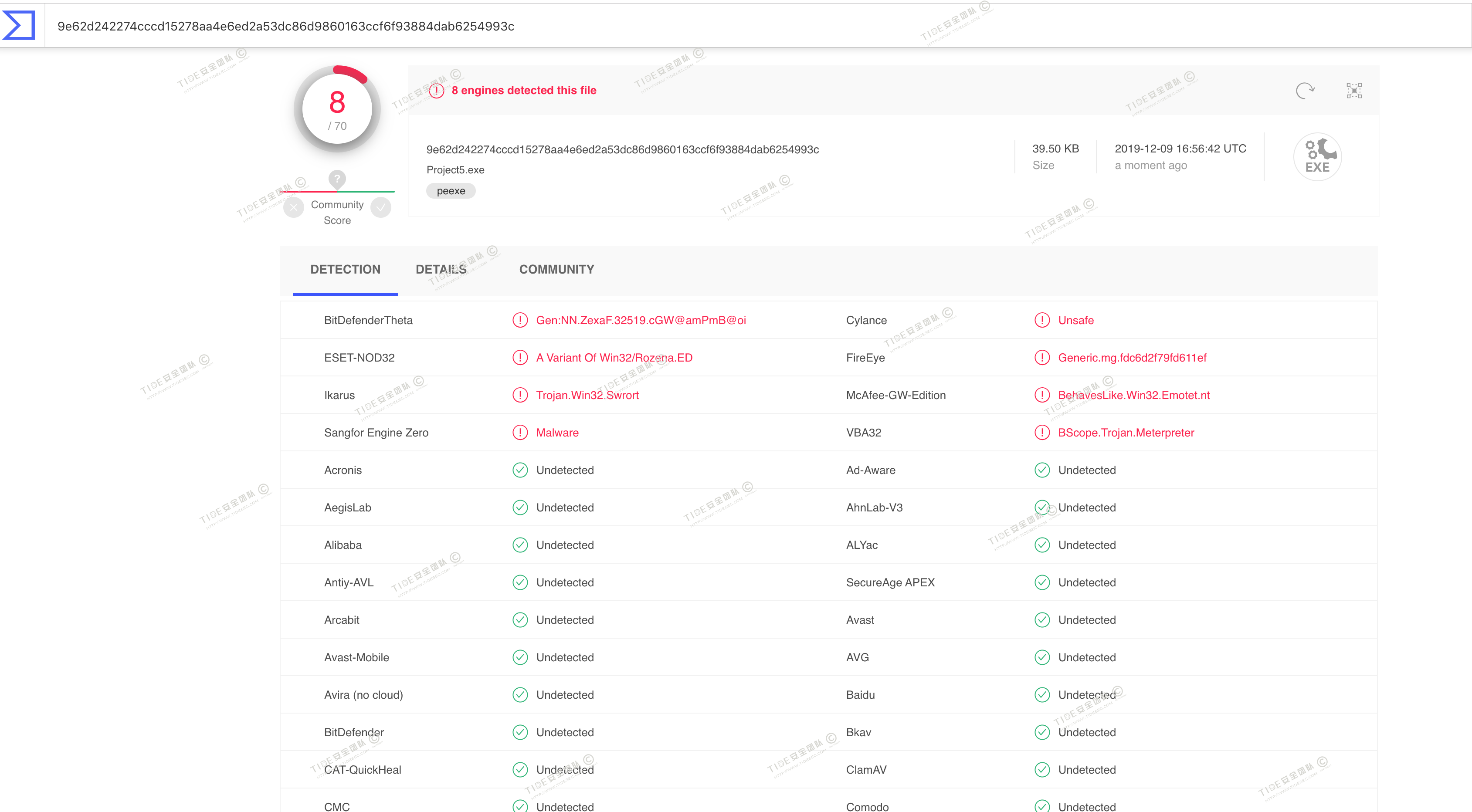
Task: Click the community score question mark pin
Action: tap(337, 179)
